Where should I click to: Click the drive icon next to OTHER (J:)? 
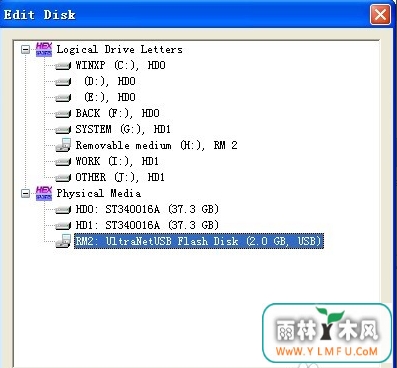[63, 178]
